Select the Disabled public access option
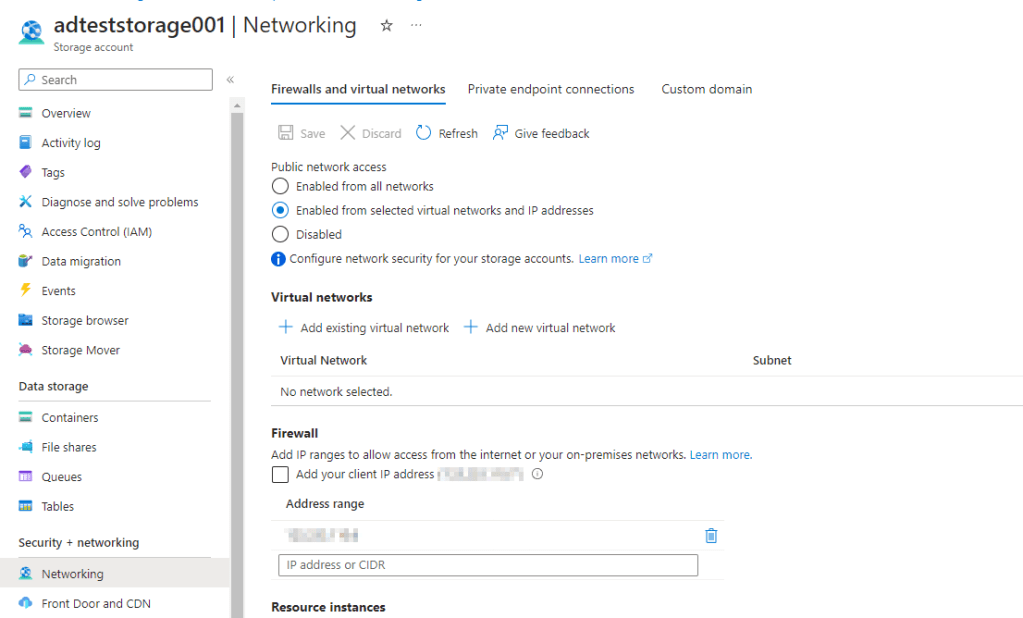This screenshot has height=618, width=1023. [280, 234]
